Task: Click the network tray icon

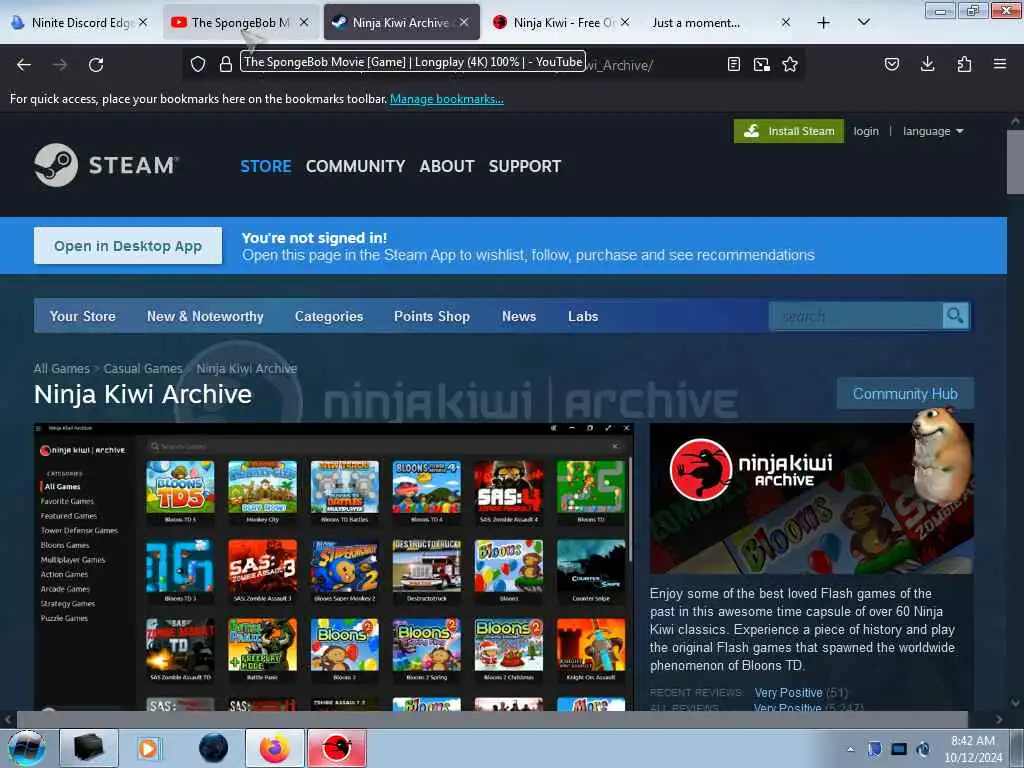Action: [899, 748]
